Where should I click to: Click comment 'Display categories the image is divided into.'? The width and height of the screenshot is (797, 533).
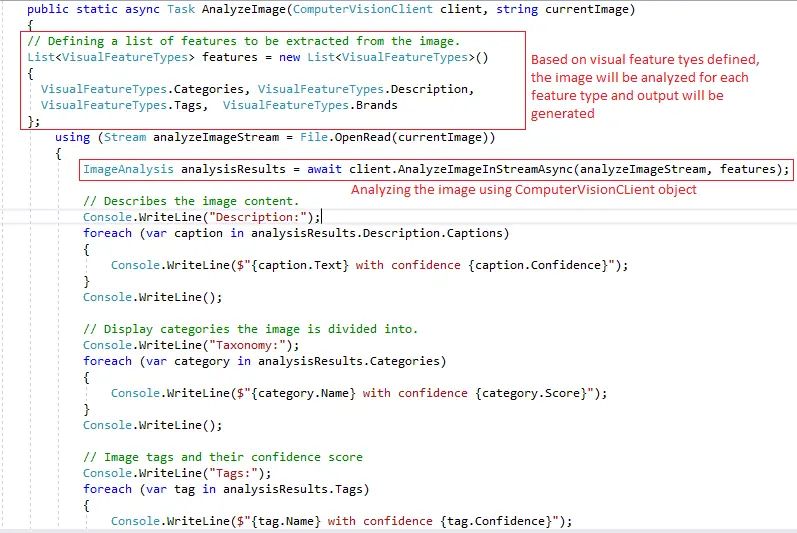tap(251, 329)
